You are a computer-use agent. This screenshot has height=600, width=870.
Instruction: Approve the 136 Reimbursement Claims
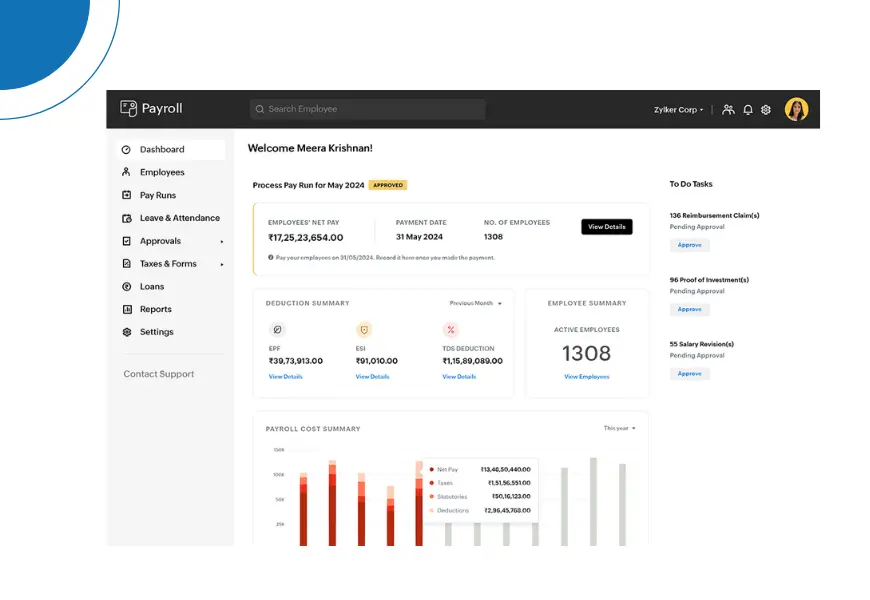pos(690,245)
